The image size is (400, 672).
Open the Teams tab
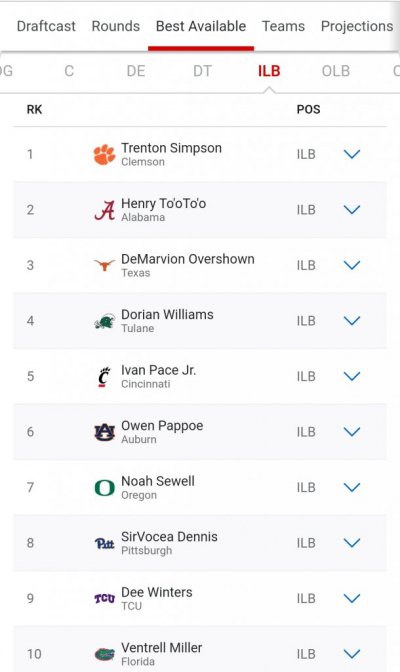[x=283, y=26]
